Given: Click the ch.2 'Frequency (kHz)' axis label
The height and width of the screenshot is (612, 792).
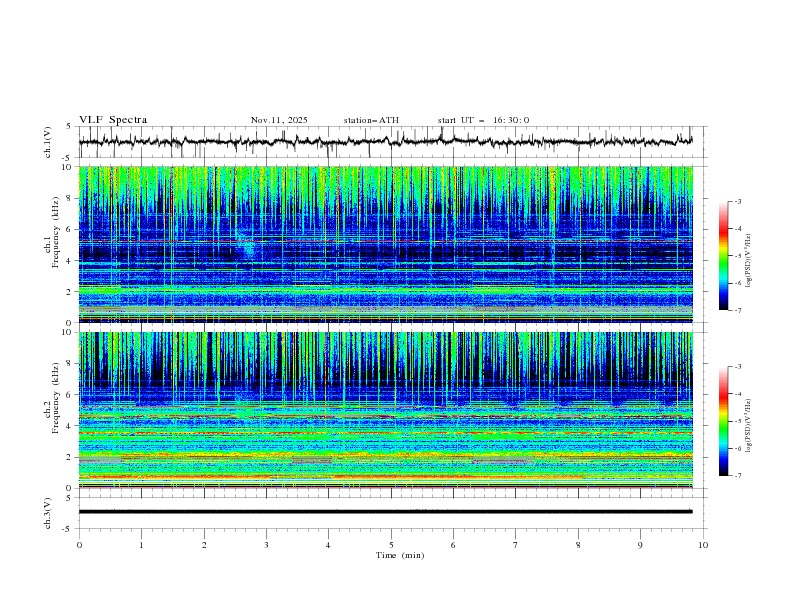Looking at the screenshot, I should (x=55, y=398).
